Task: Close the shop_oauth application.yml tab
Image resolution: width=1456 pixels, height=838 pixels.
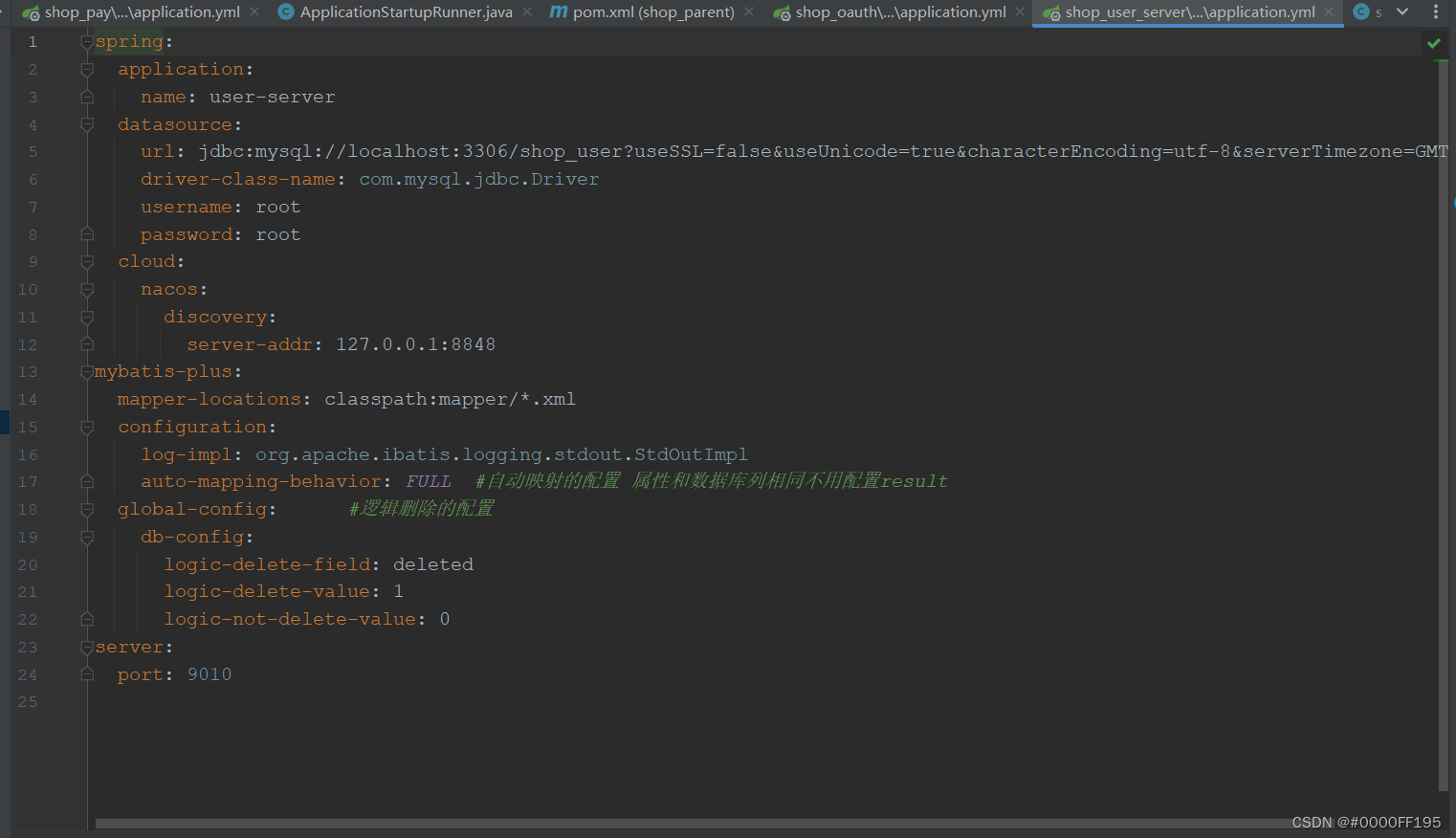Action: pyautogui.click(x=1019, y=12)
